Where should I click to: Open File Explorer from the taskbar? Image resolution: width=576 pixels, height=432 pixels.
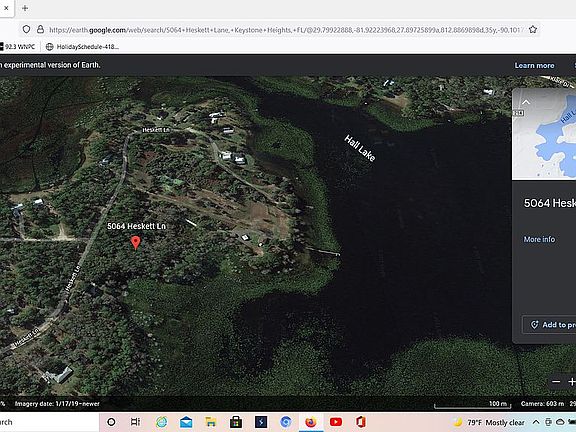click(211, 422)
